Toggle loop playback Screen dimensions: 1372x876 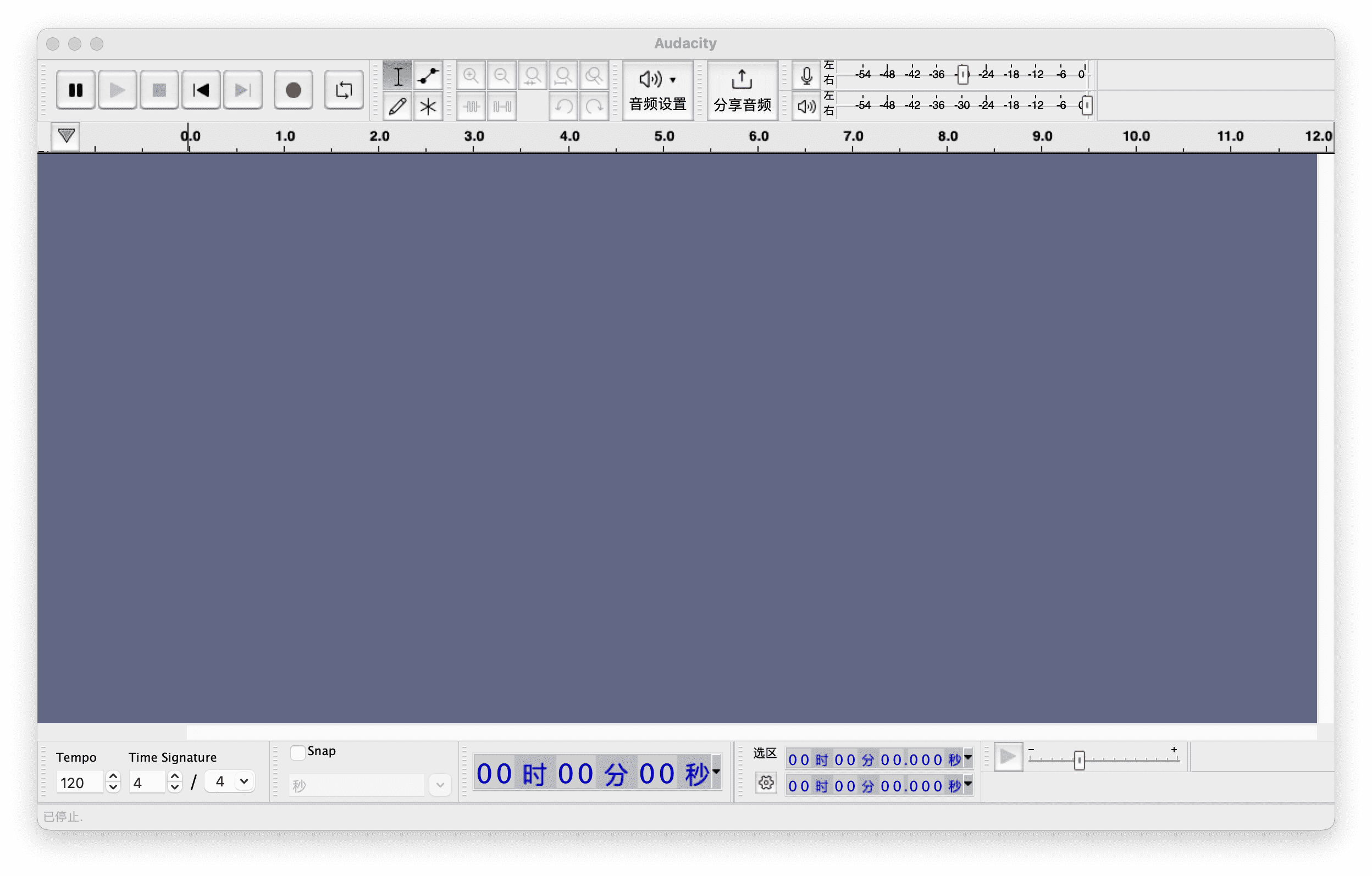tap(344, 90)
